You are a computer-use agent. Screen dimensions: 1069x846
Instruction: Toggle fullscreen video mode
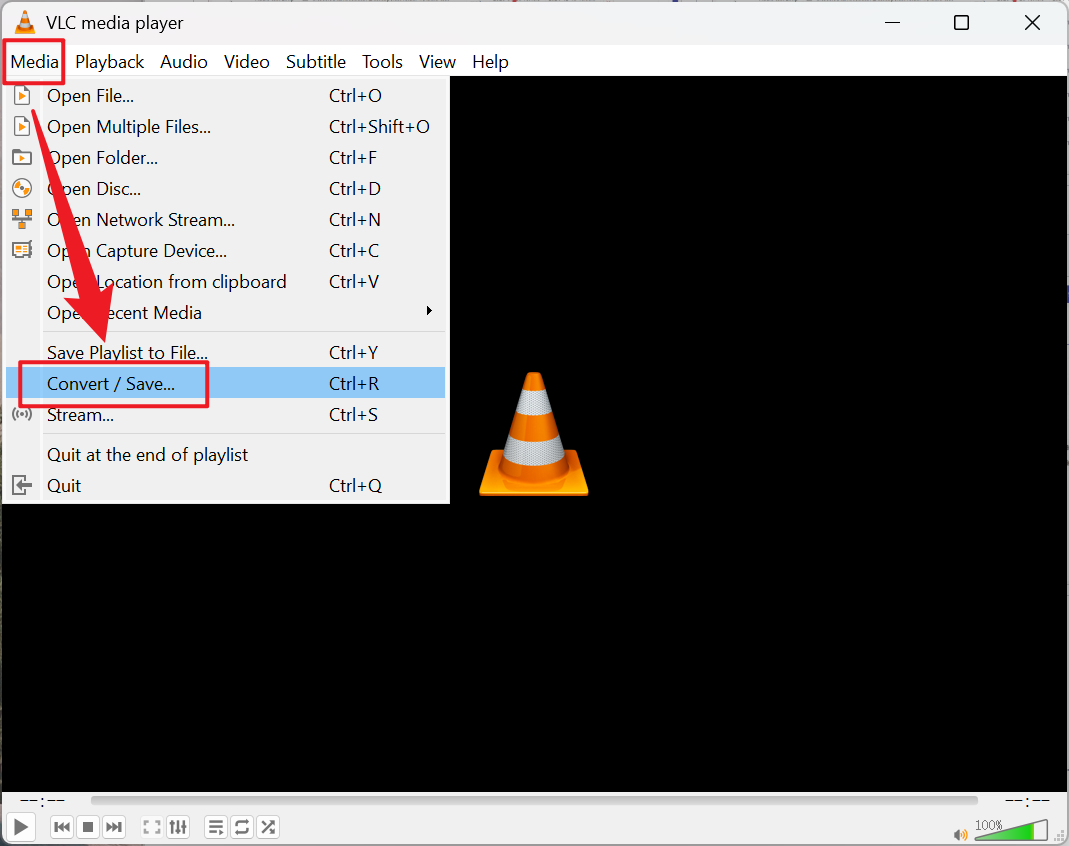coord(151,827)
